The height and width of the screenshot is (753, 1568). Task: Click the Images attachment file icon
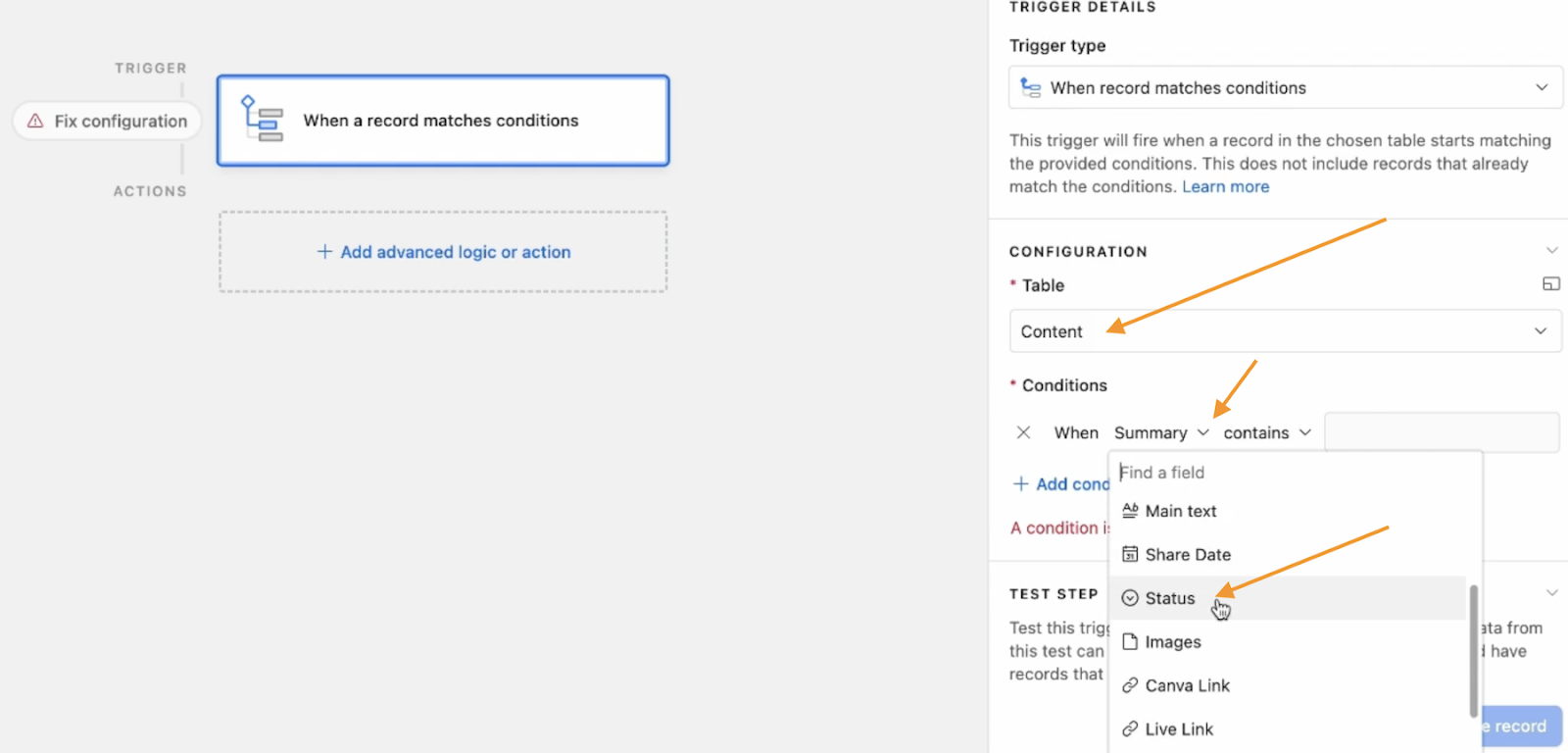pos(1130,642)
